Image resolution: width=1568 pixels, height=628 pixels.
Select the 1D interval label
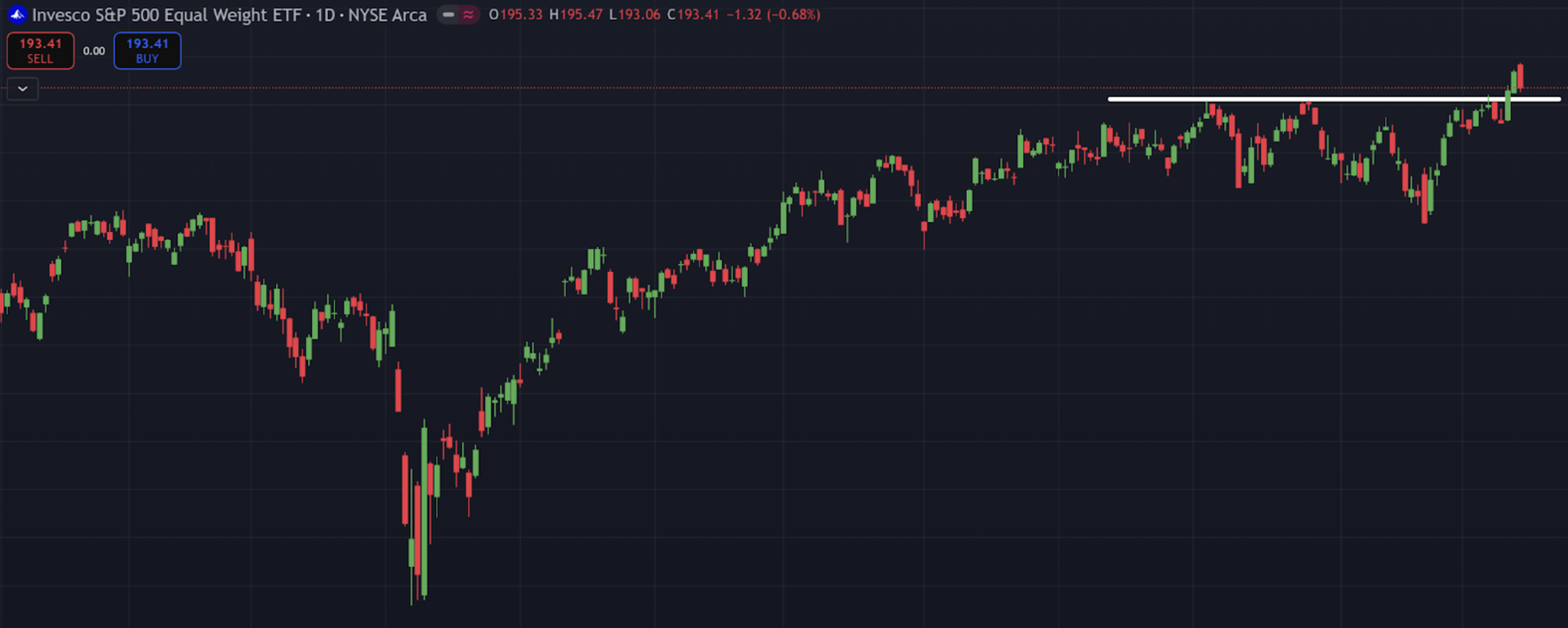pyautogui.click(x=325, y=15)
